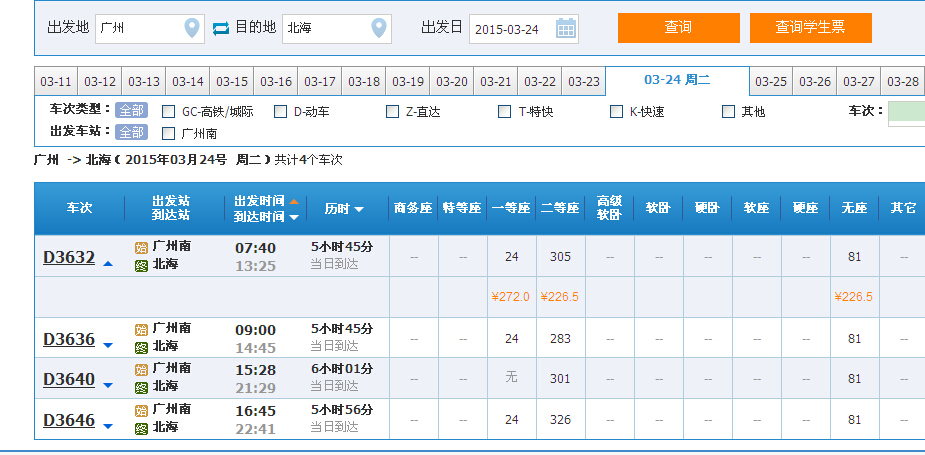Expand price details for D3640
This screenshot has height=455, width=925.
coord(107,385)
